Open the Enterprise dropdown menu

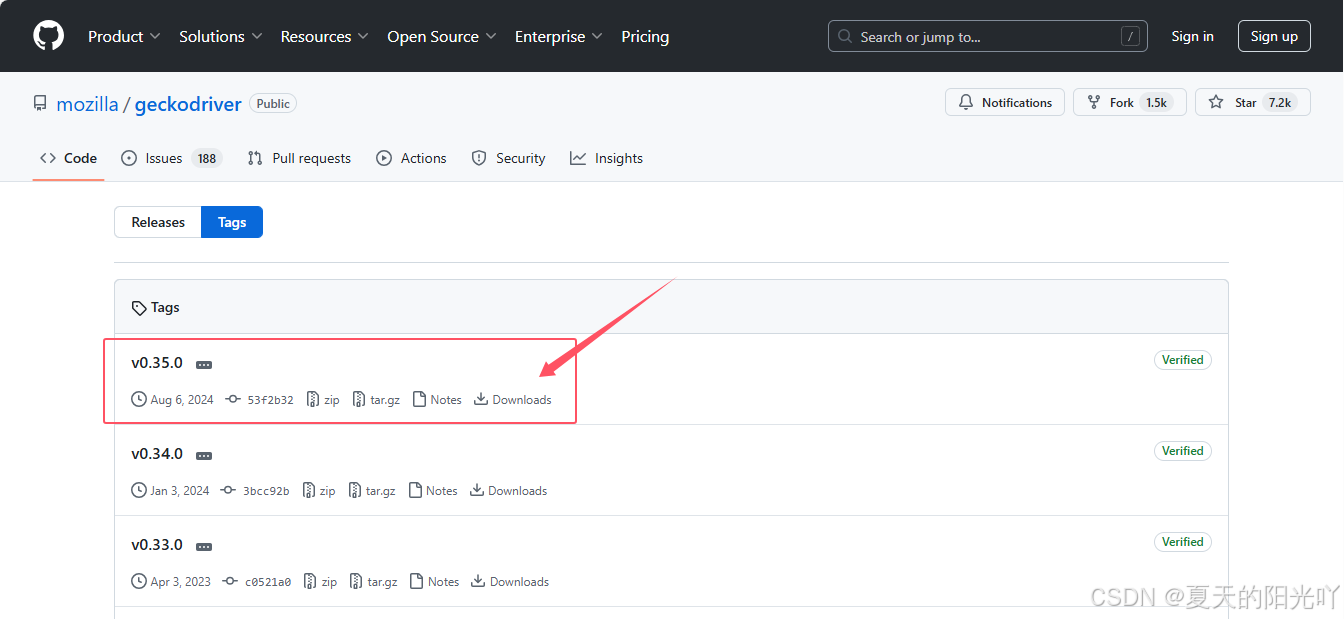pyautogui.click(x=558, y=36)
